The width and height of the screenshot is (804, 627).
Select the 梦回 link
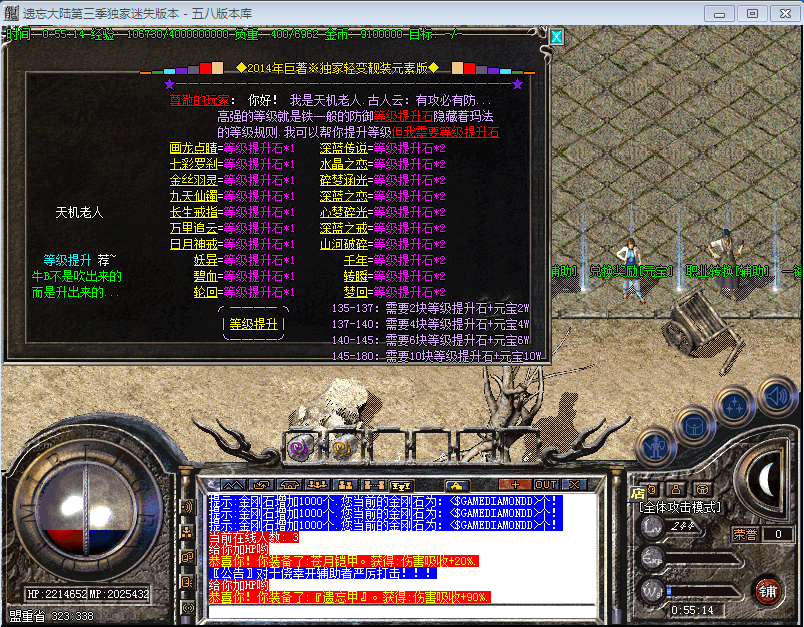point(355,292)
